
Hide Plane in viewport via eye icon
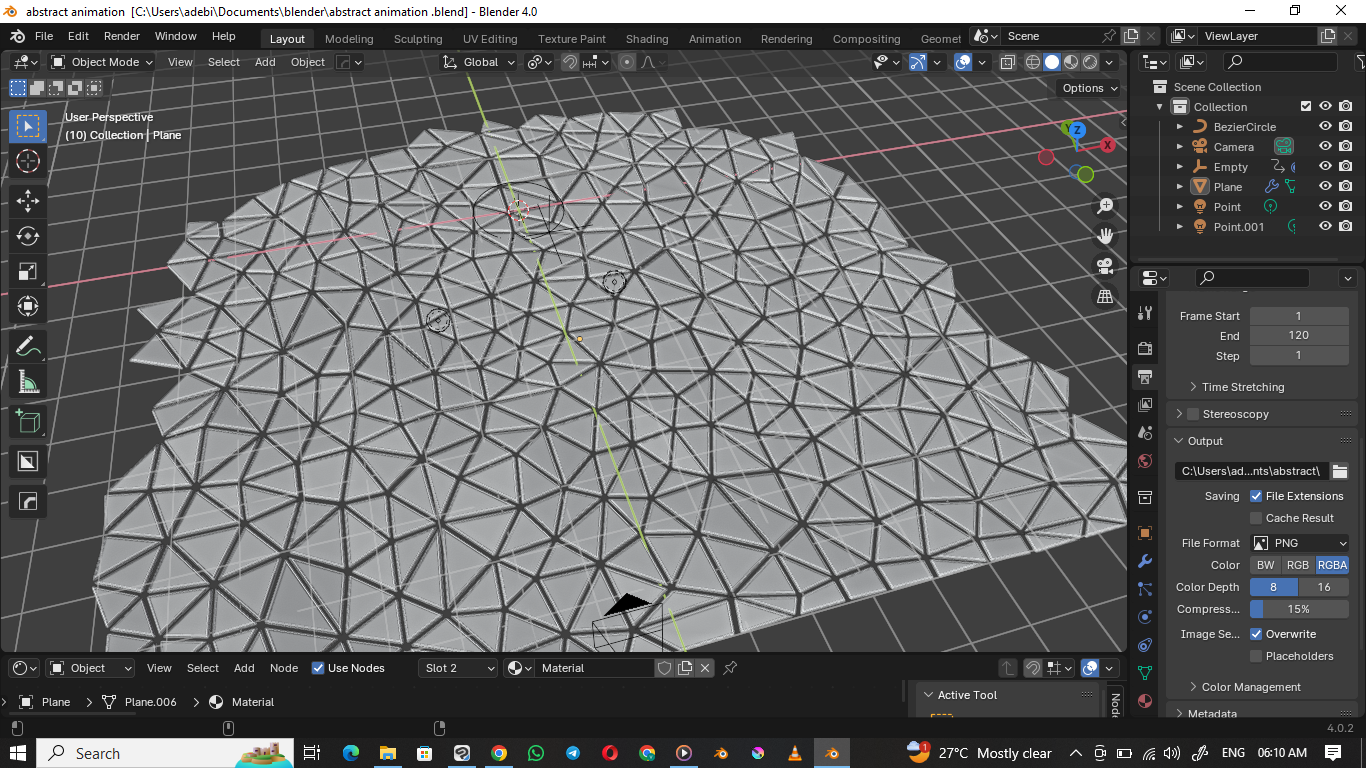[1326, 187]
